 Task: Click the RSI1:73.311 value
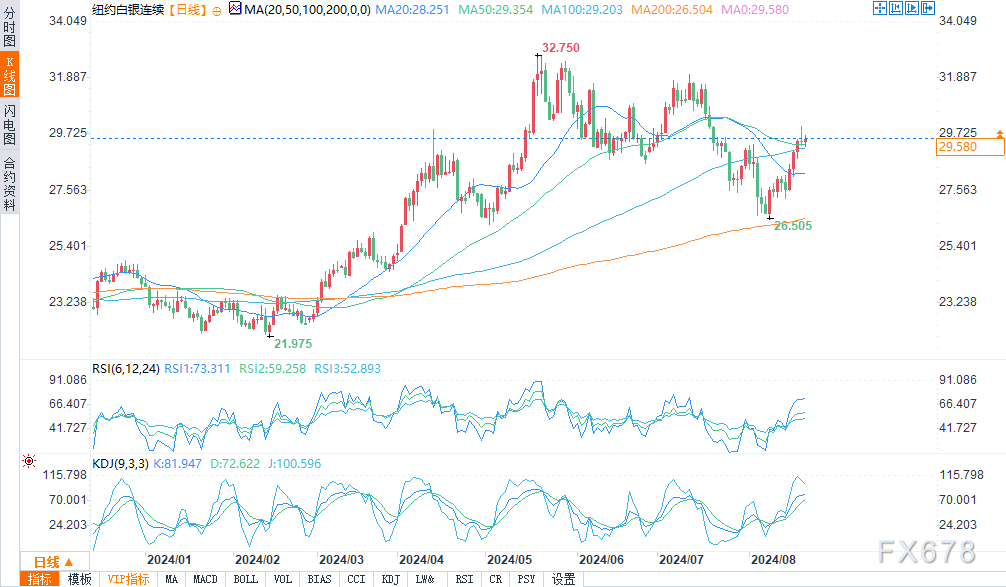point(197,369)
